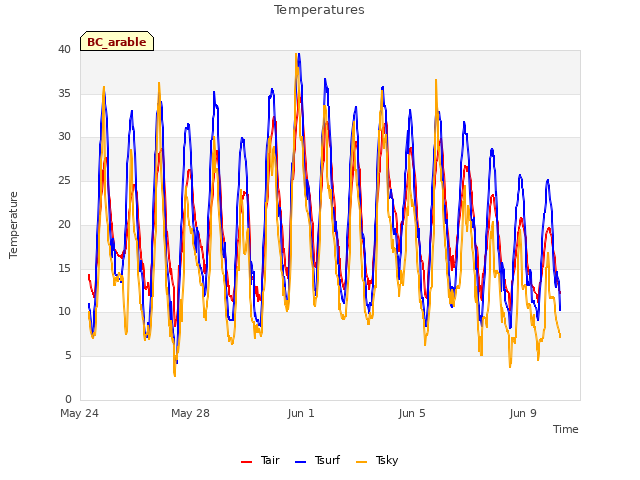The image size is (640, 480).
Task: Click the Jun 1 x-axis label
Action: click(x=301, y=413)
